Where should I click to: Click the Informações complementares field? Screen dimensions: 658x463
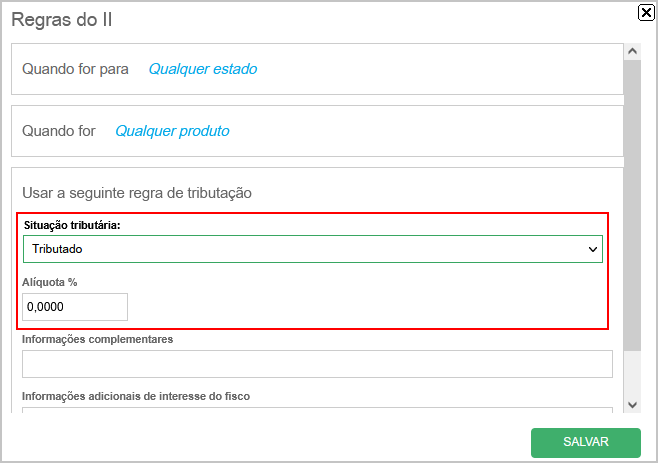[317, 364]
